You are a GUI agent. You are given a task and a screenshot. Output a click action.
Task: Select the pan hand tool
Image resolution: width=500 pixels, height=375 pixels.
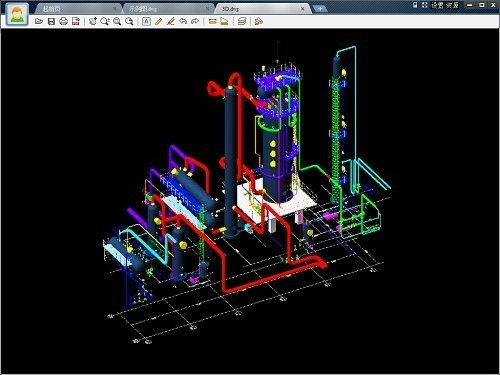(93, 22)
